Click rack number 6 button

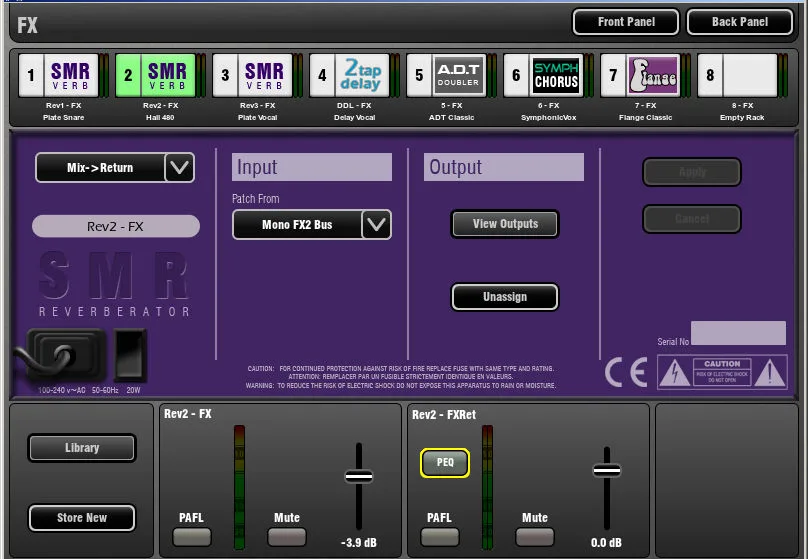click(516, 75)
